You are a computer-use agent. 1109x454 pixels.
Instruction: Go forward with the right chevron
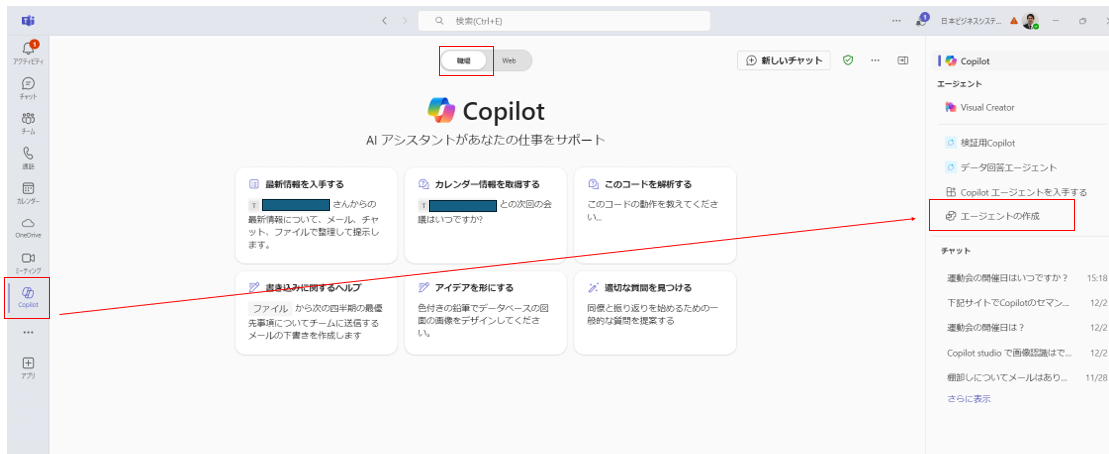[x=405, y=21]
